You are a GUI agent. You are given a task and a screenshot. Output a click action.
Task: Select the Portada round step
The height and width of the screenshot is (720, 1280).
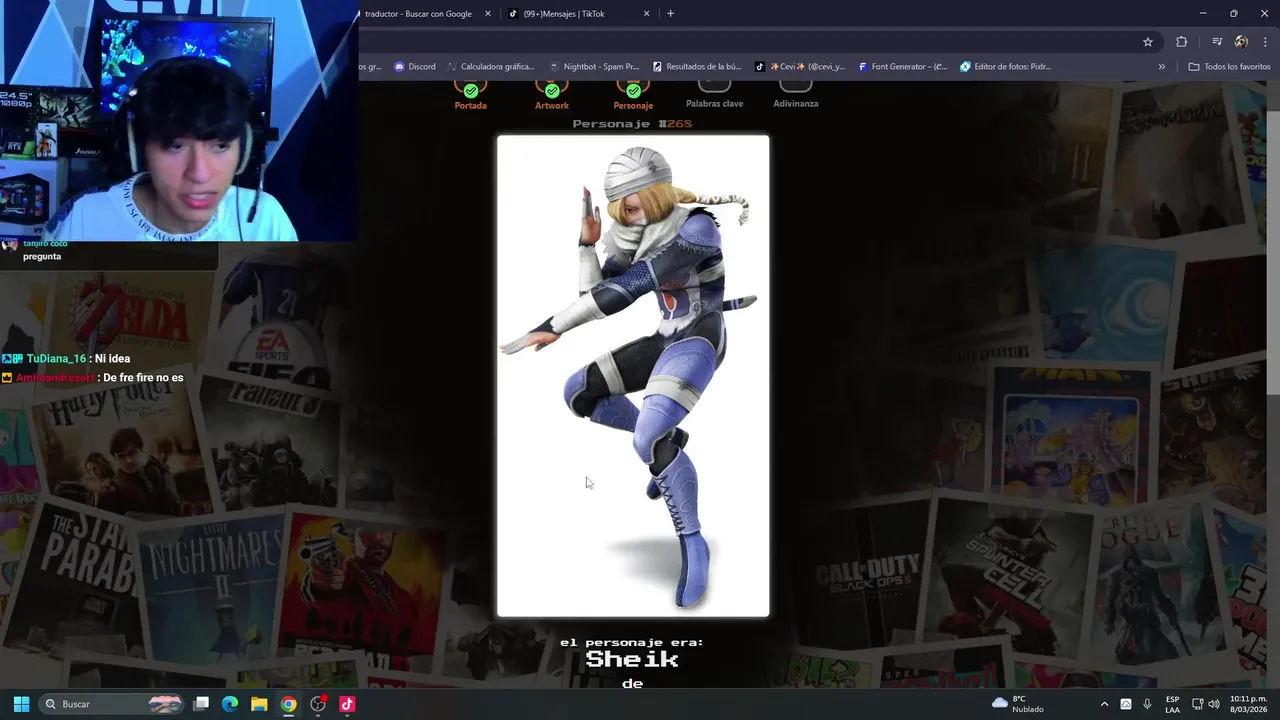470,94
